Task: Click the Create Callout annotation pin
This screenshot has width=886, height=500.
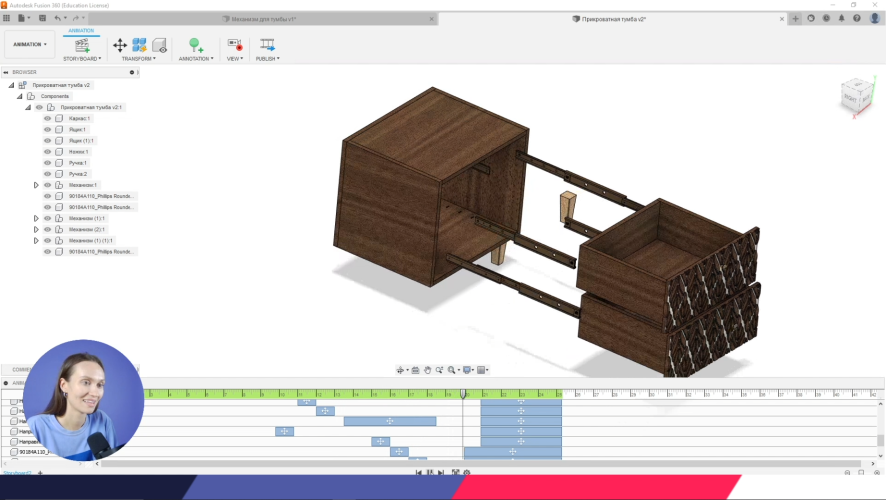Action: (196, 45)
